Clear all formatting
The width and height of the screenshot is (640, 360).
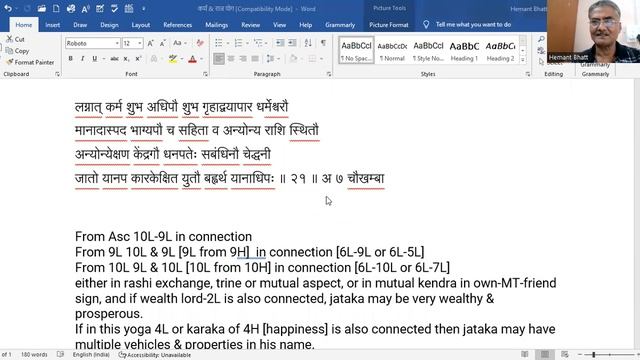[x=200, y=43]
